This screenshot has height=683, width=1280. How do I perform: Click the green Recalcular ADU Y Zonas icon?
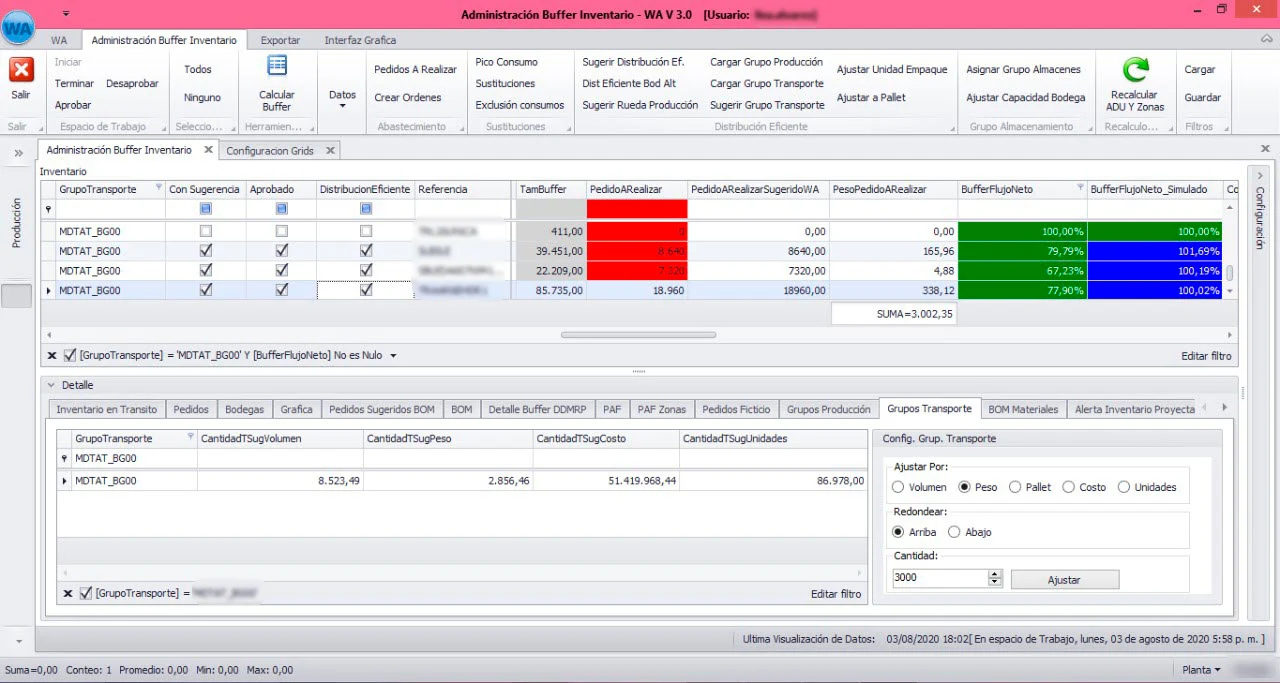1135,69
